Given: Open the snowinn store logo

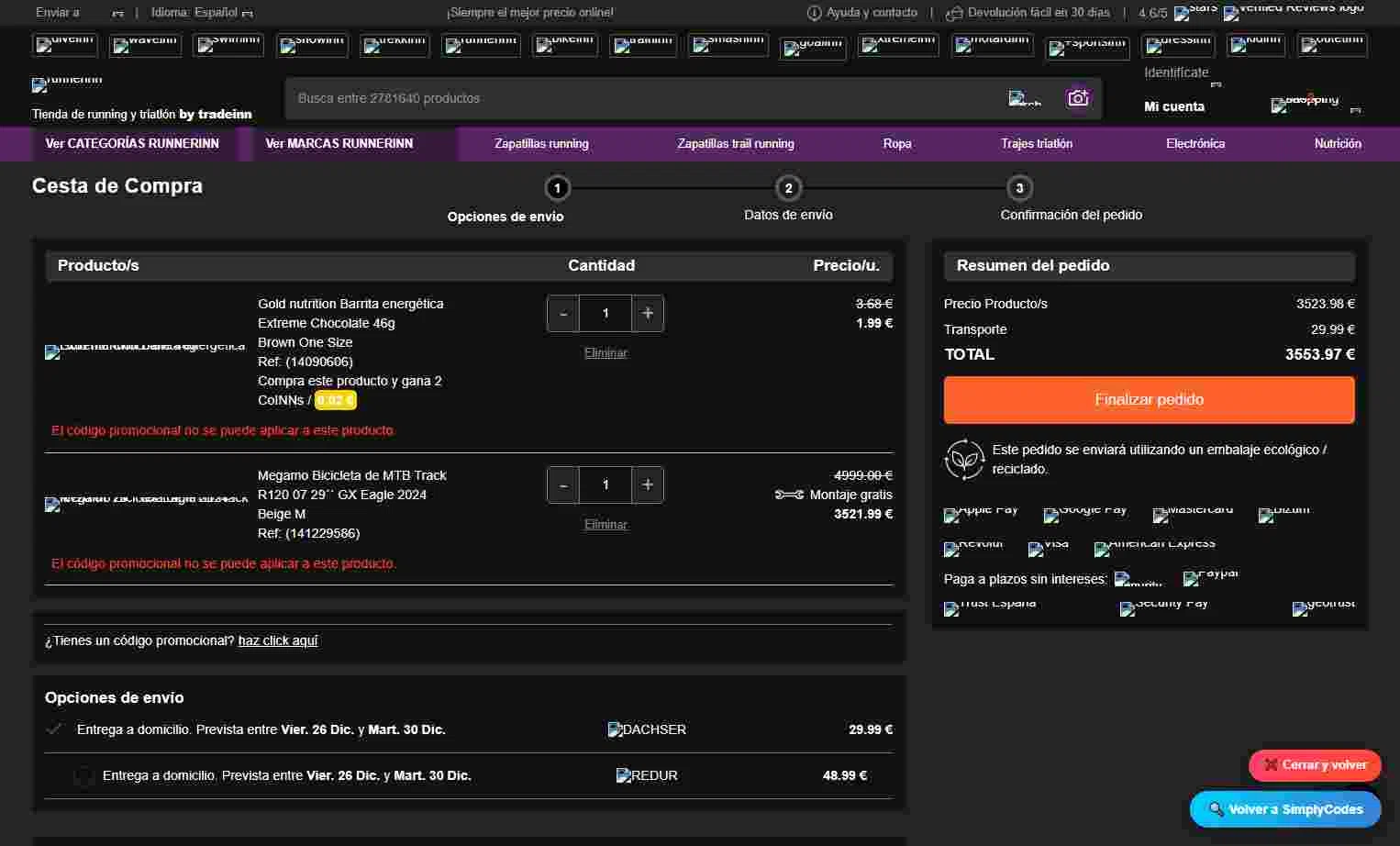Looking at the screenshot, I should click(x=312, y=45).
